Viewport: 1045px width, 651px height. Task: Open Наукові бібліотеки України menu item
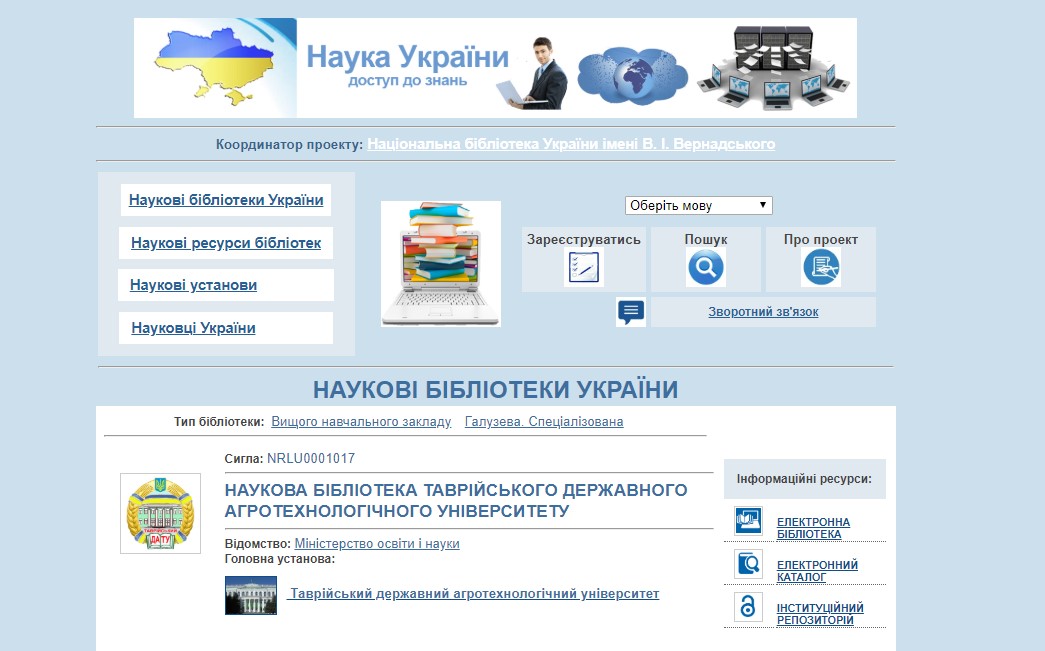226,200
